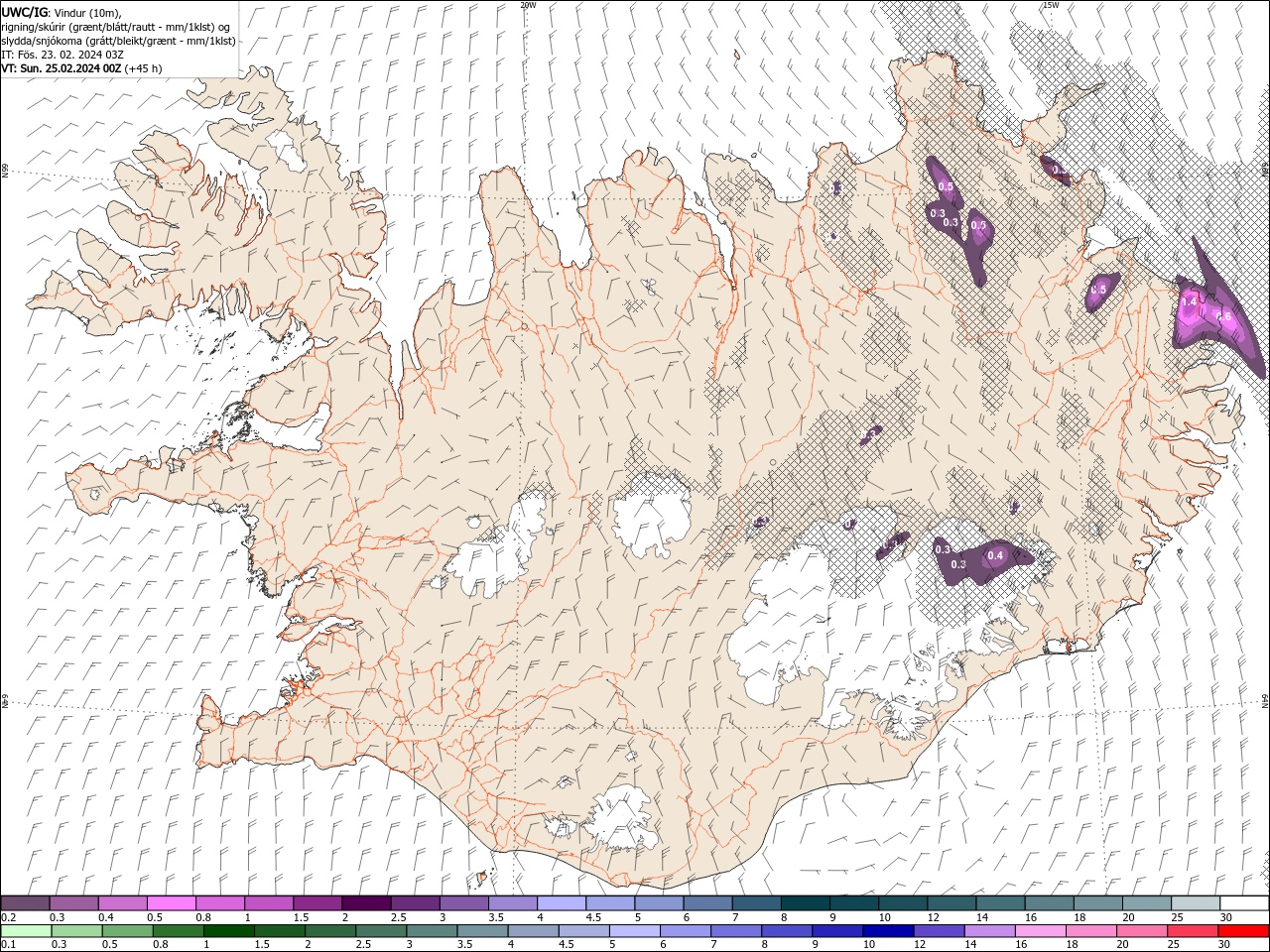Click the violet swatch labeled 12 in the bottom legend row

click(938, 931)
